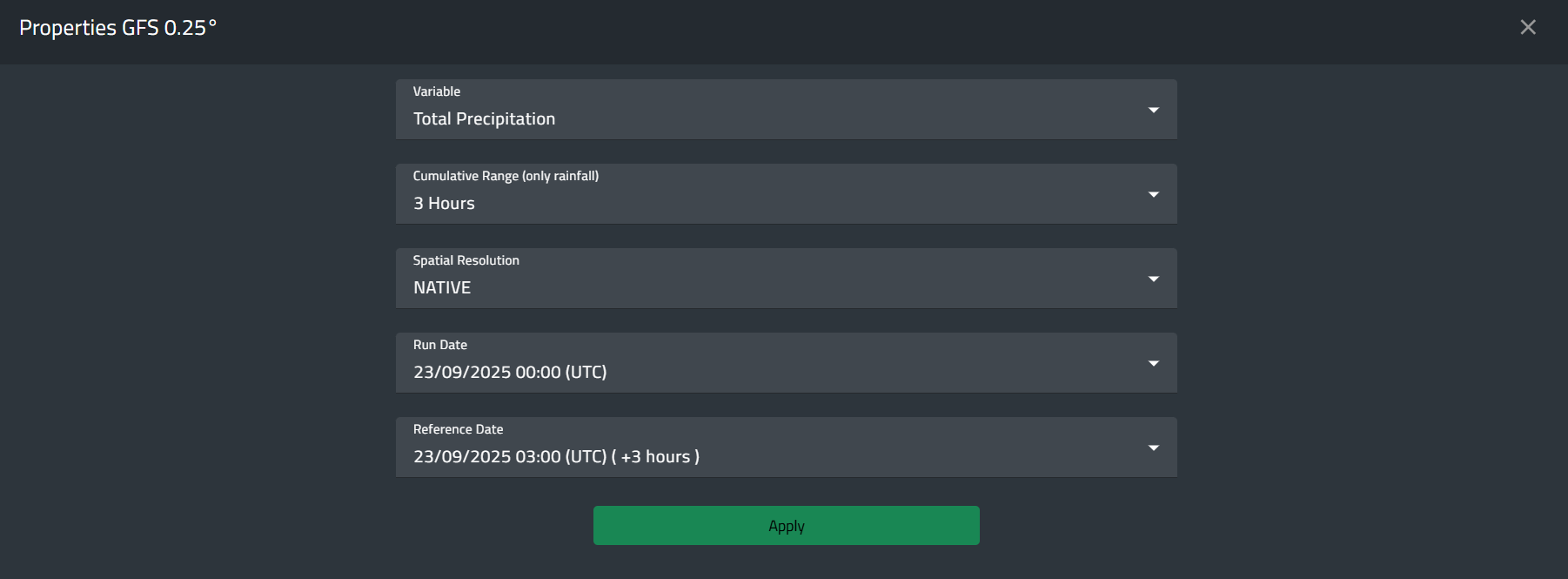Click the Variable field label
This screenshot has width=1568, height=579.
point(437,91)
